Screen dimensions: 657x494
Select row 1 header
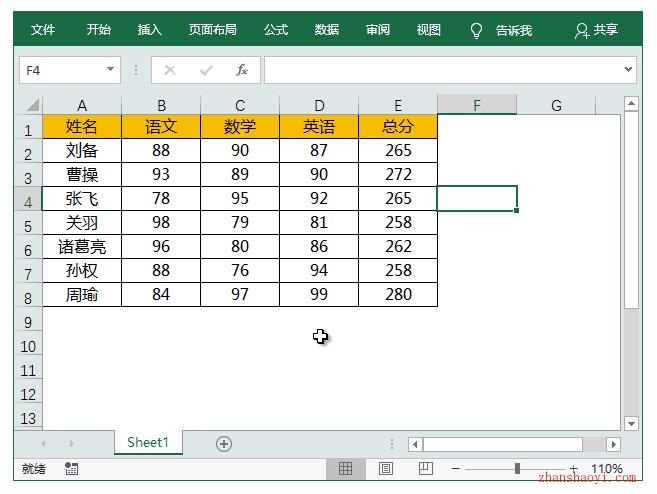click(x=28, y=127)
